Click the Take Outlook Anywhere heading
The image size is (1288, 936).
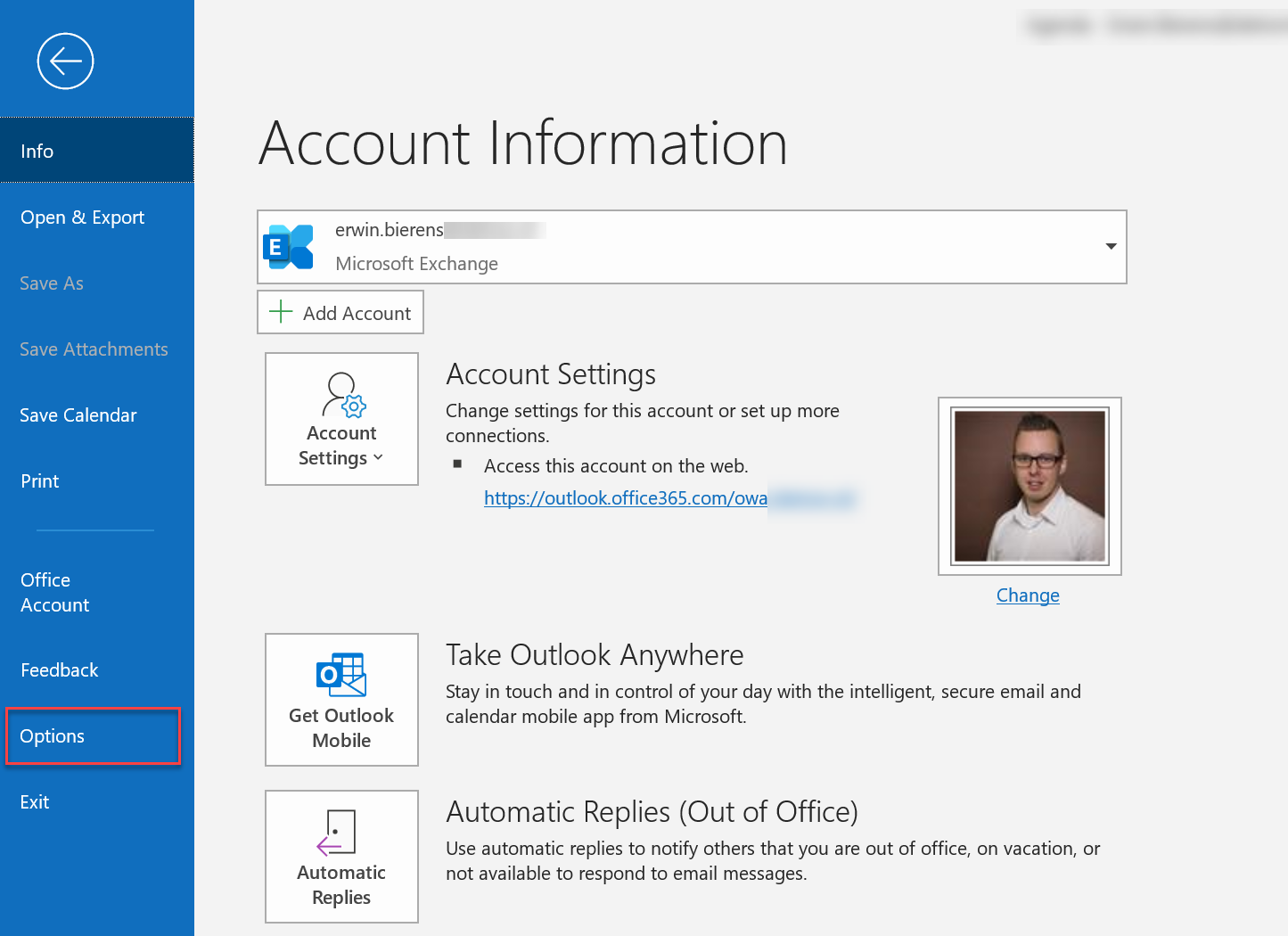coord(595,654)
